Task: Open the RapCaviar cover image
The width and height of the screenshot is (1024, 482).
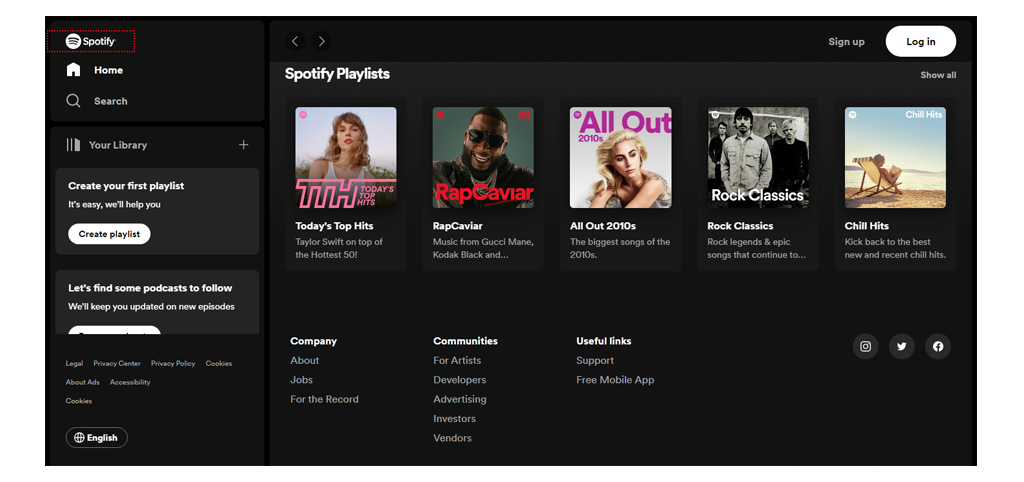Action: pyautogui.click(x=483, y=157)
